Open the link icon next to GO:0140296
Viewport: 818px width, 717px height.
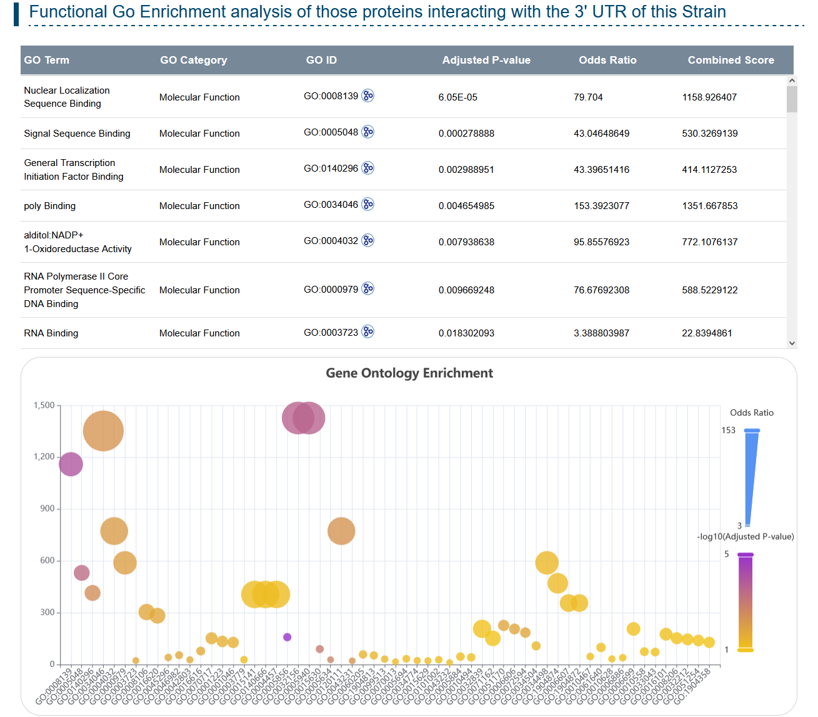point(368,169)
